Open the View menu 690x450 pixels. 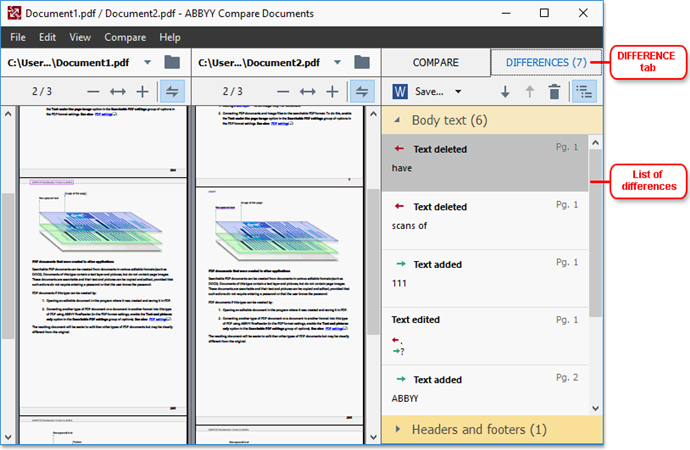[80, 37]
